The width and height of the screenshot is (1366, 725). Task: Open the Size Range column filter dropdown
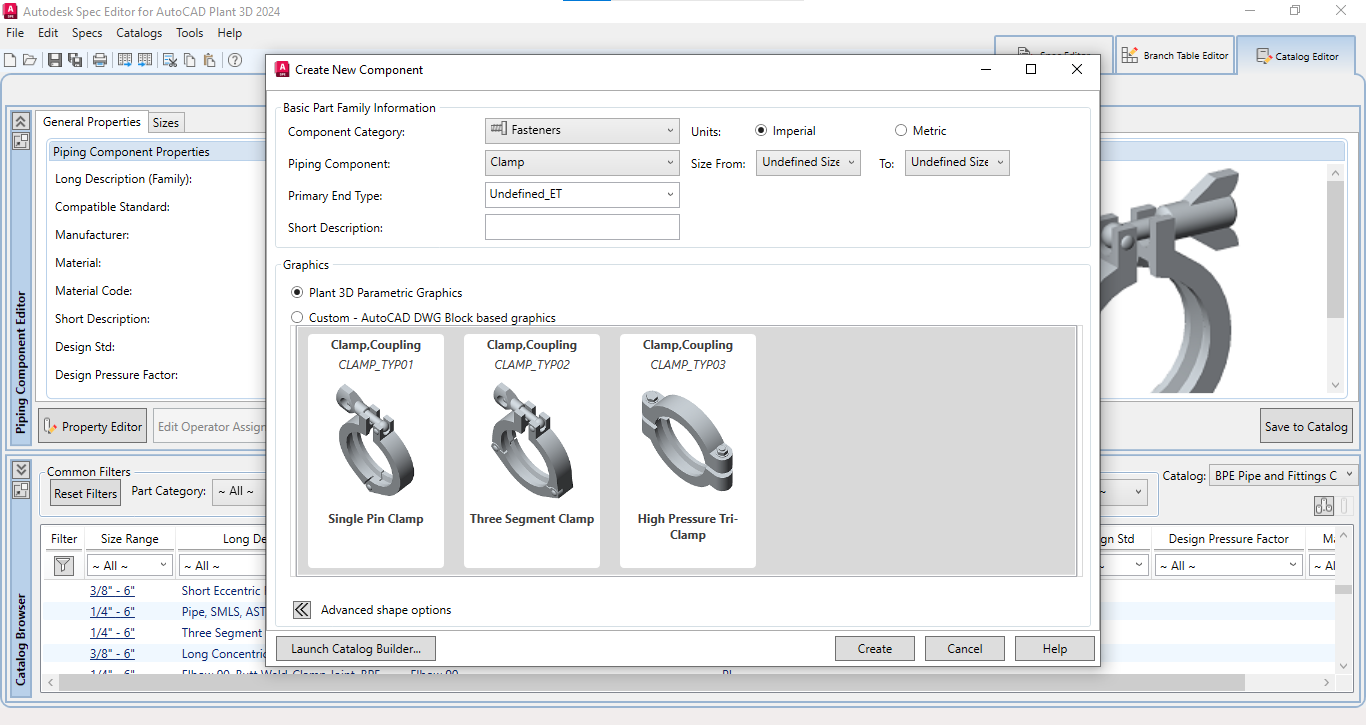point(128,566)
